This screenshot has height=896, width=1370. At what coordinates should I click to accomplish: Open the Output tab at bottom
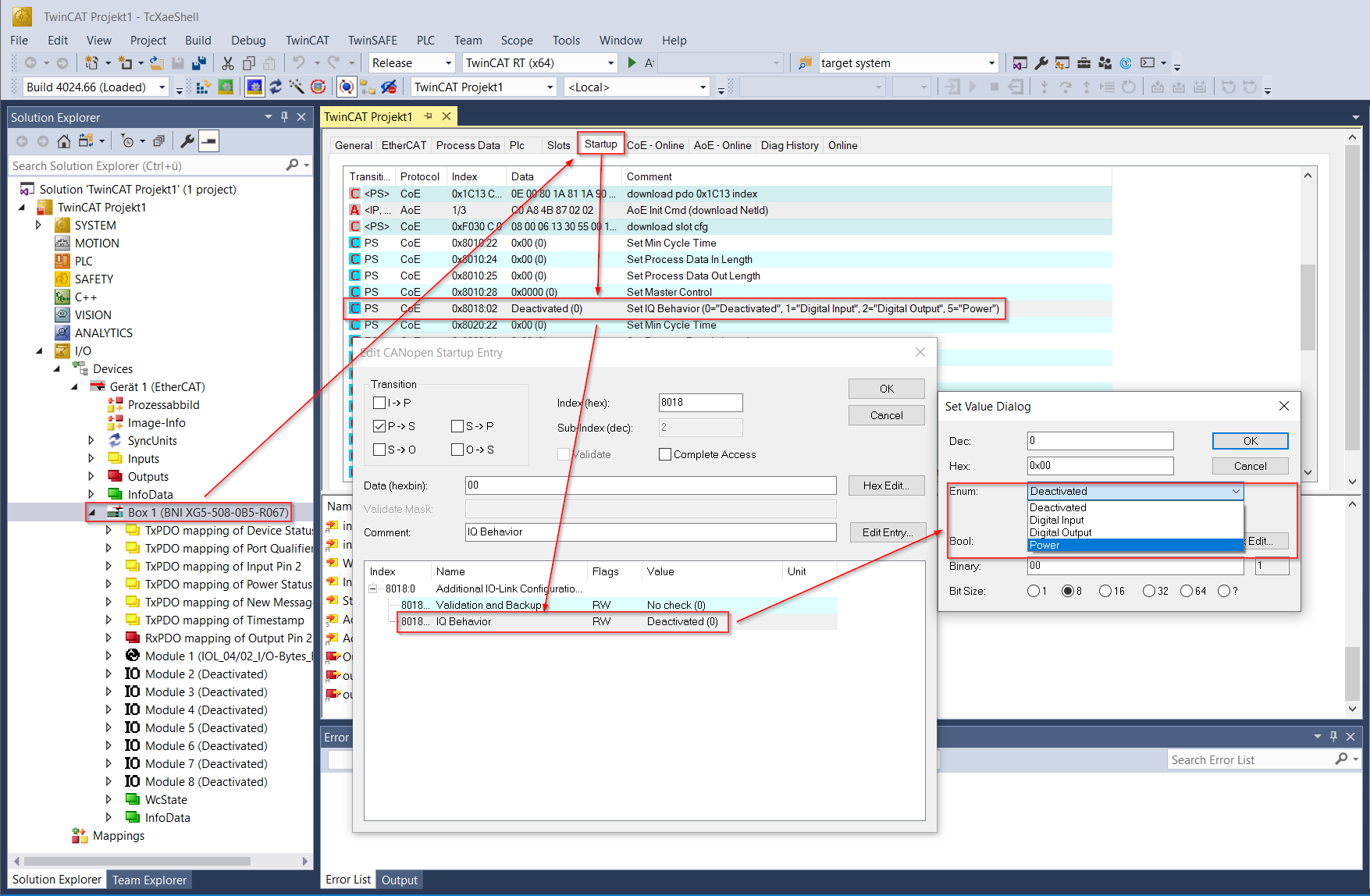click(399, 880)
